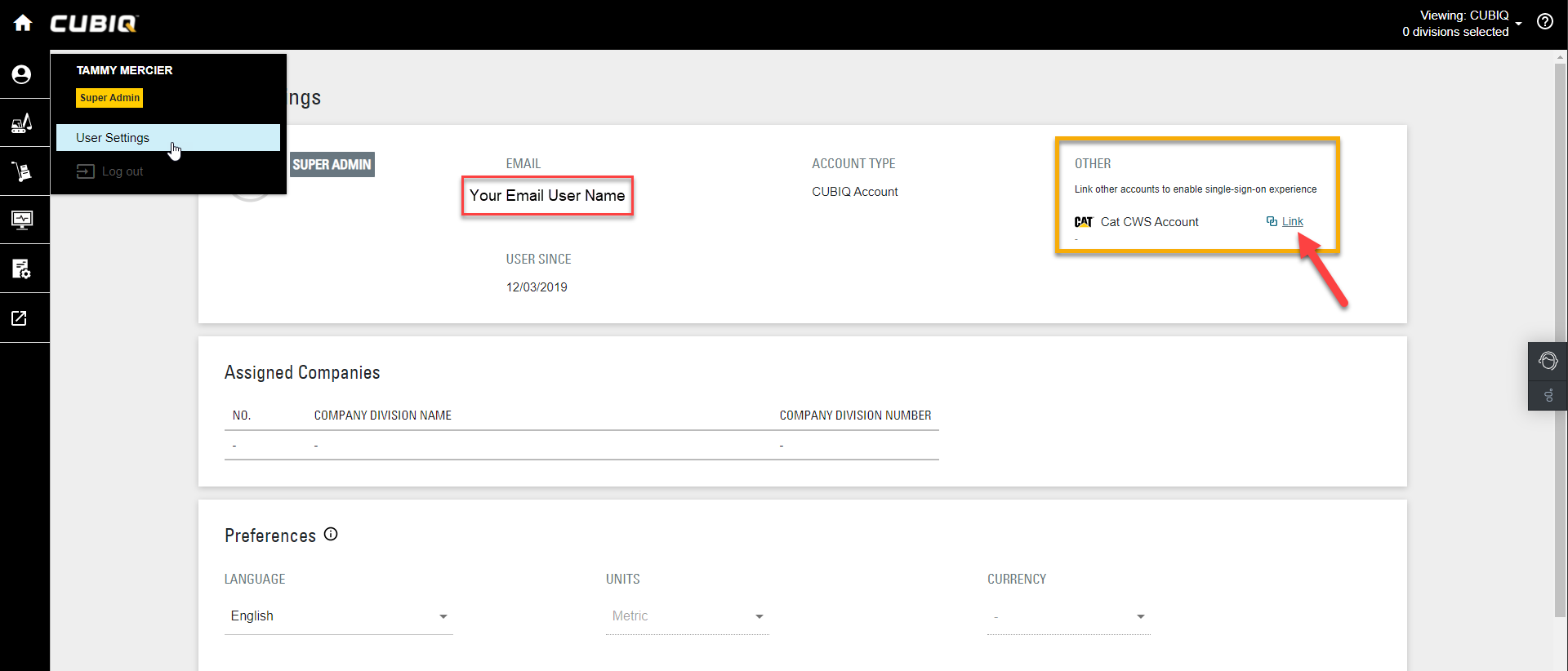This screenshot has width=1568, height=671.
Task: Open help question mark icon
Action: [1544, 22]
